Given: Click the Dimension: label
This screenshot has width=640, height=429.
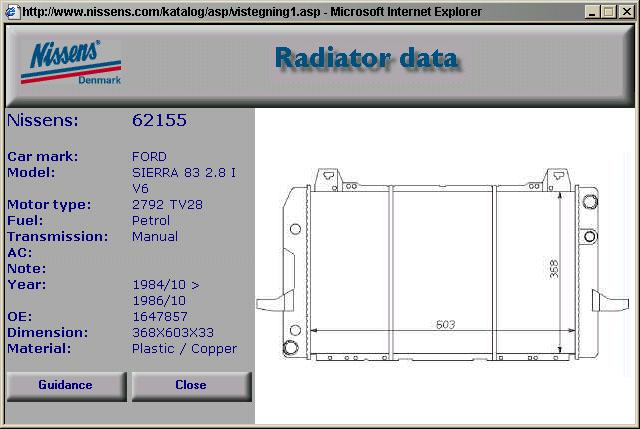Looking at the screenshot, I should 47,333.
